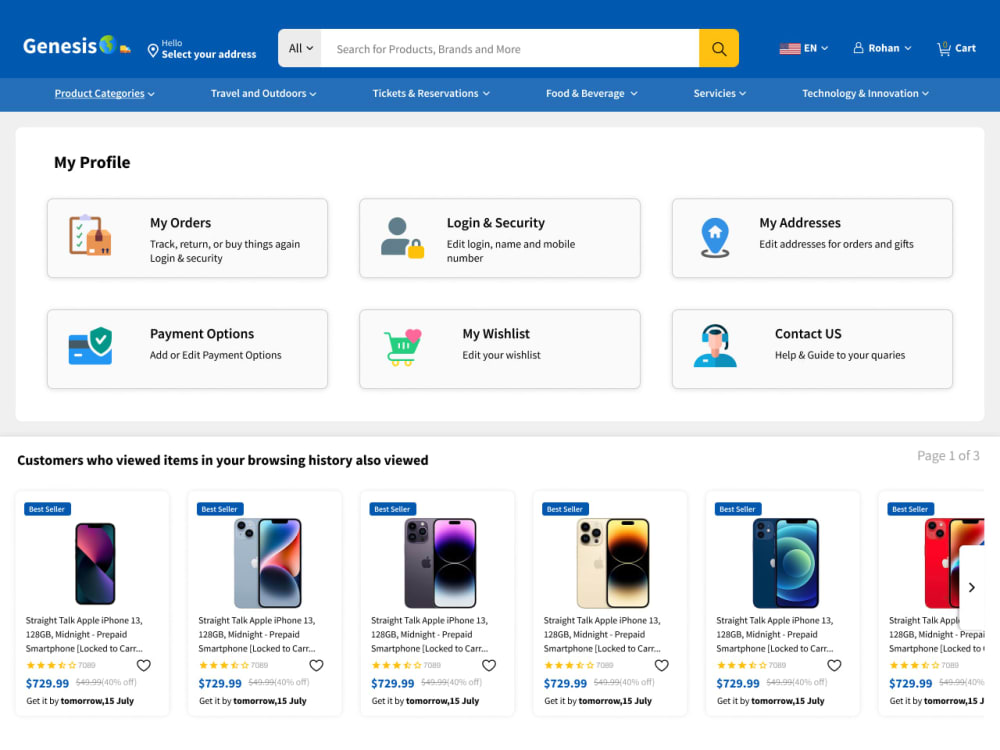Click the Payment Options card shield icon
Viewport: 1000px width, 750px height.
[x=91, y=346]
